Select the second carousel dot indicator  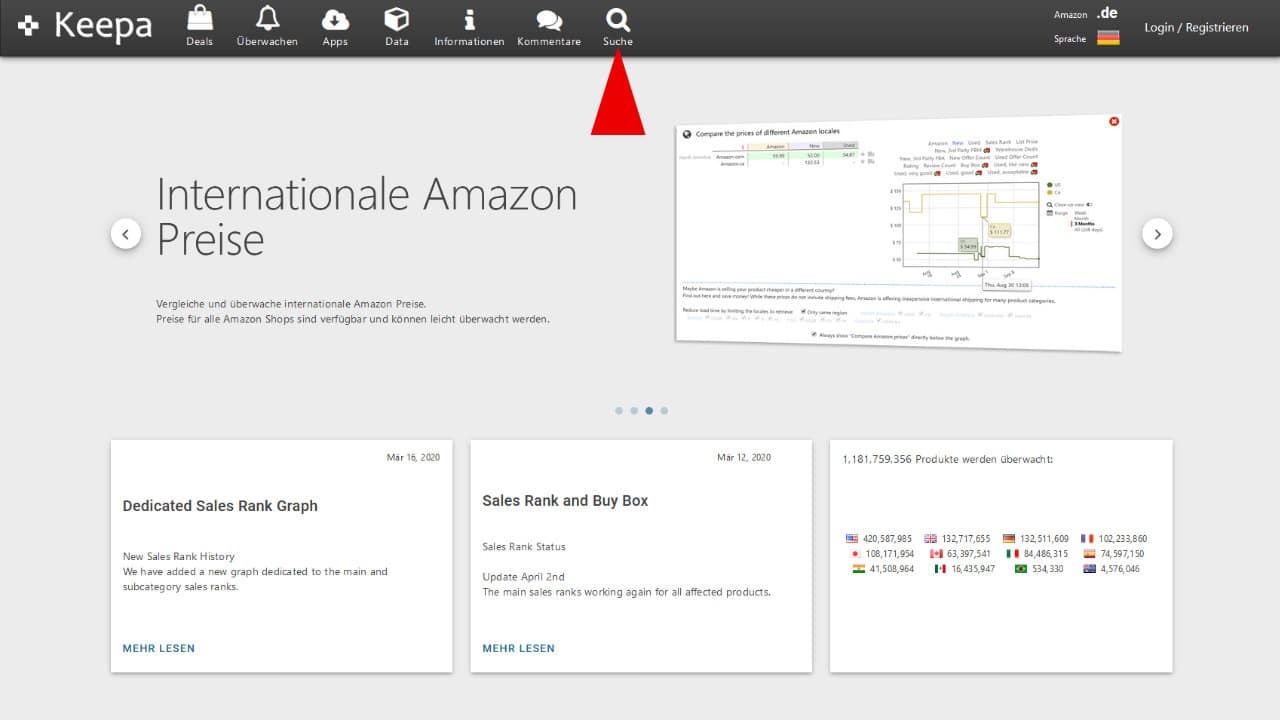[634, 410]
